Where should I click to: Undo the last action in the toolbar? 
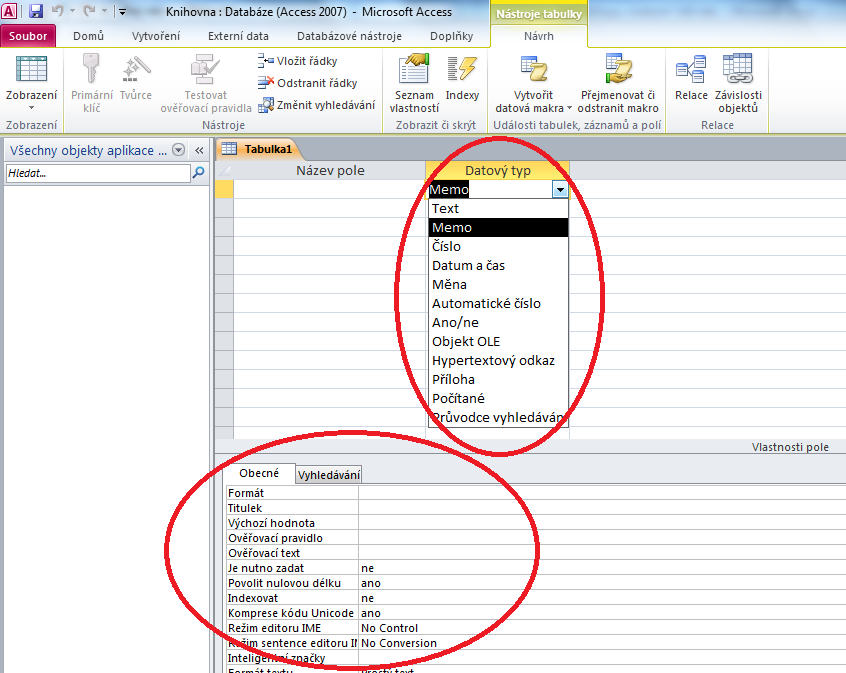coord(58,11)
